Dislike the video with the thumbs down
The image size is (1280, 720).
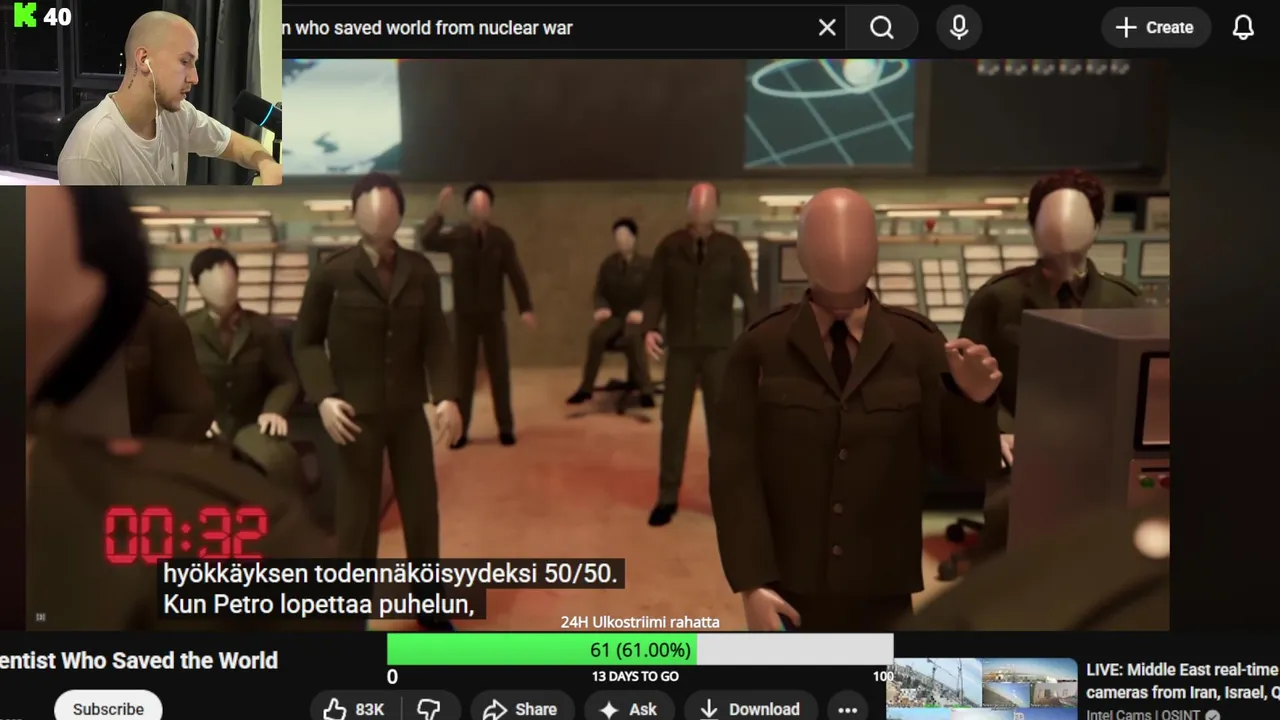429,708
